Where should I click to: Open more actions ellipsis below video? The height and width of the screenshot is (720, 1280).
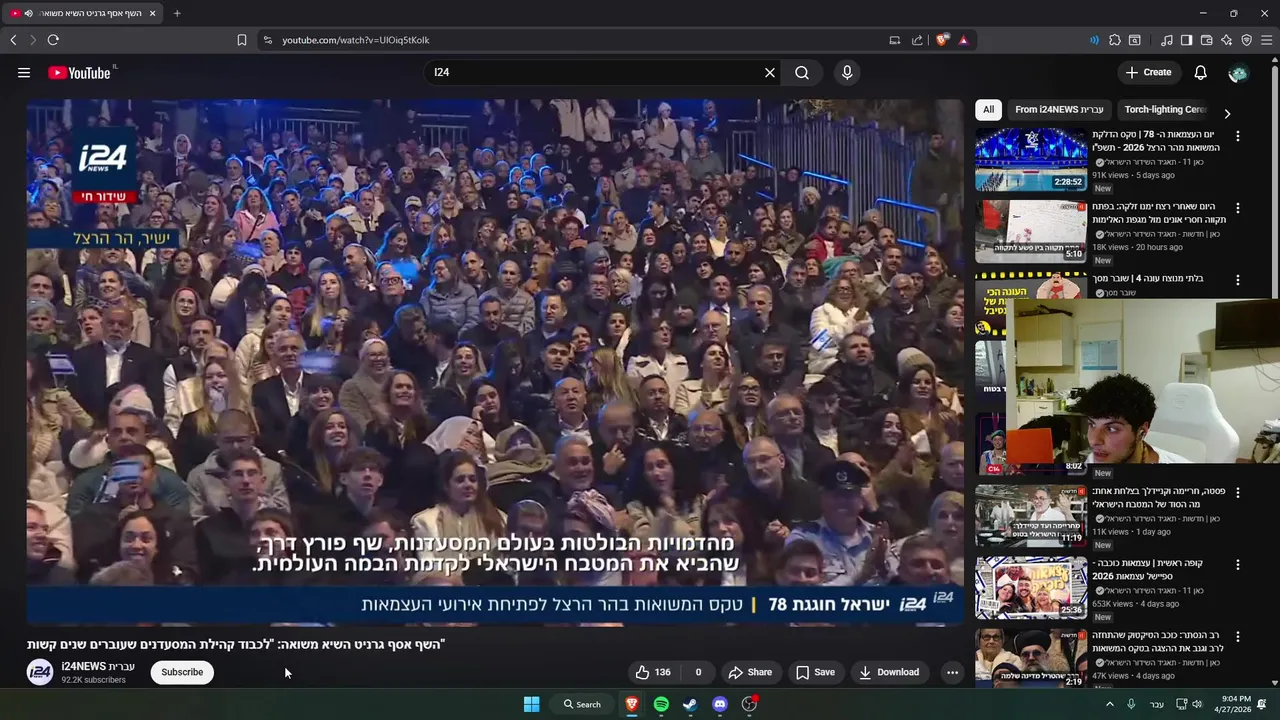[x=952, y=672]
